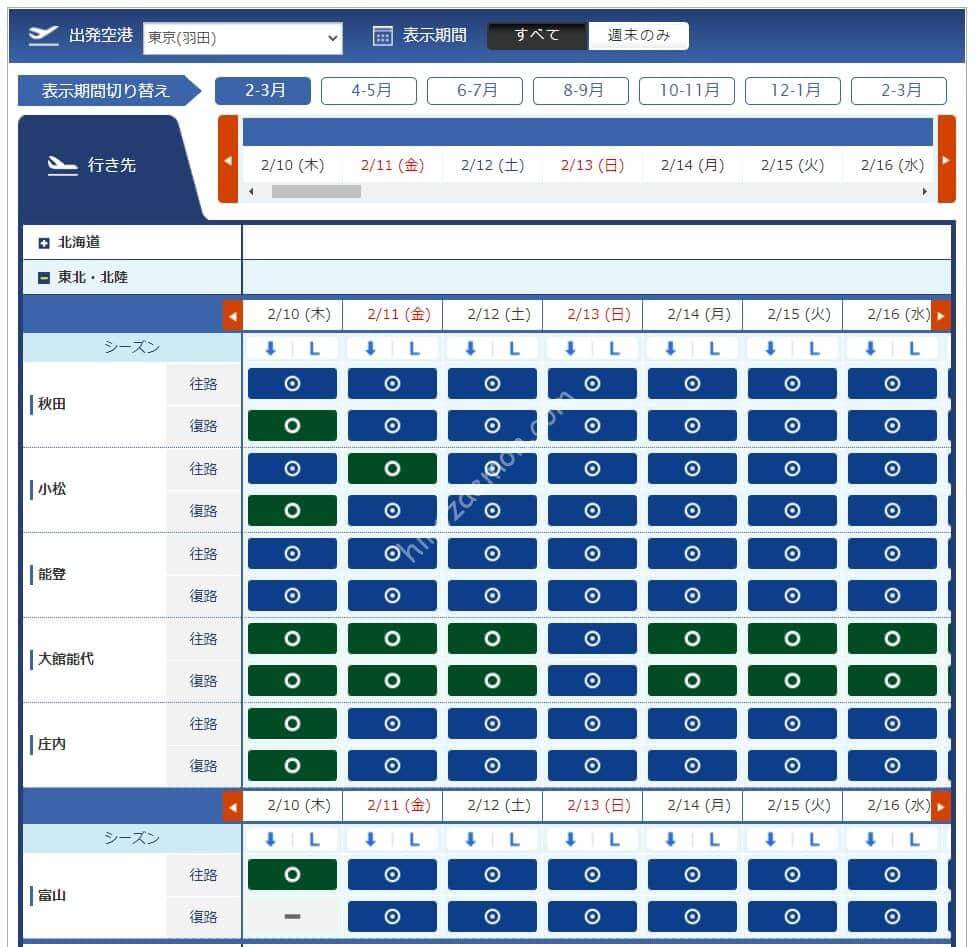Select 秋田 復路 availability on 2/16

(x=892, y=426)
